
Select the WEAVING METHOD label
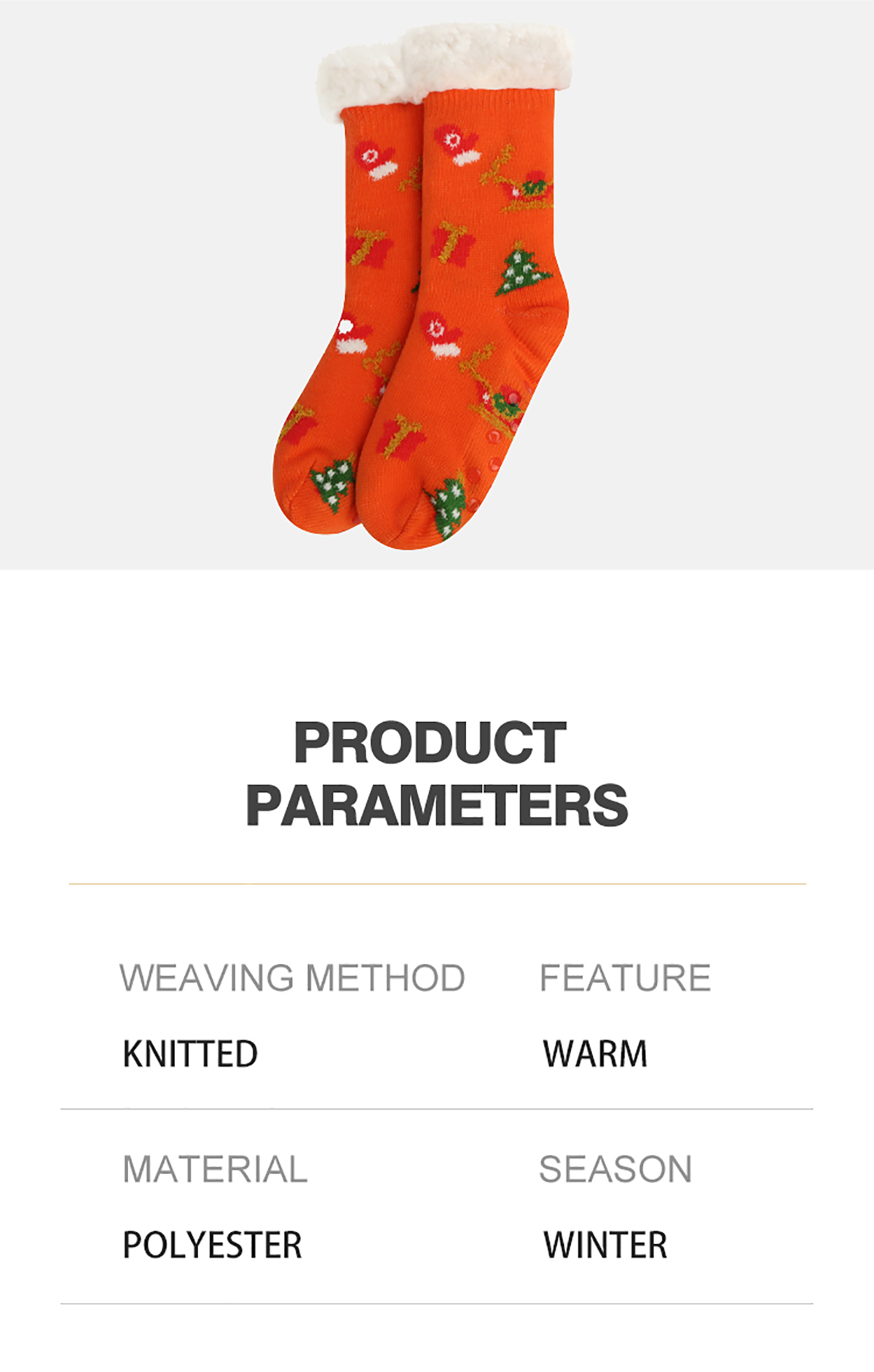click(x=292, y=978)
